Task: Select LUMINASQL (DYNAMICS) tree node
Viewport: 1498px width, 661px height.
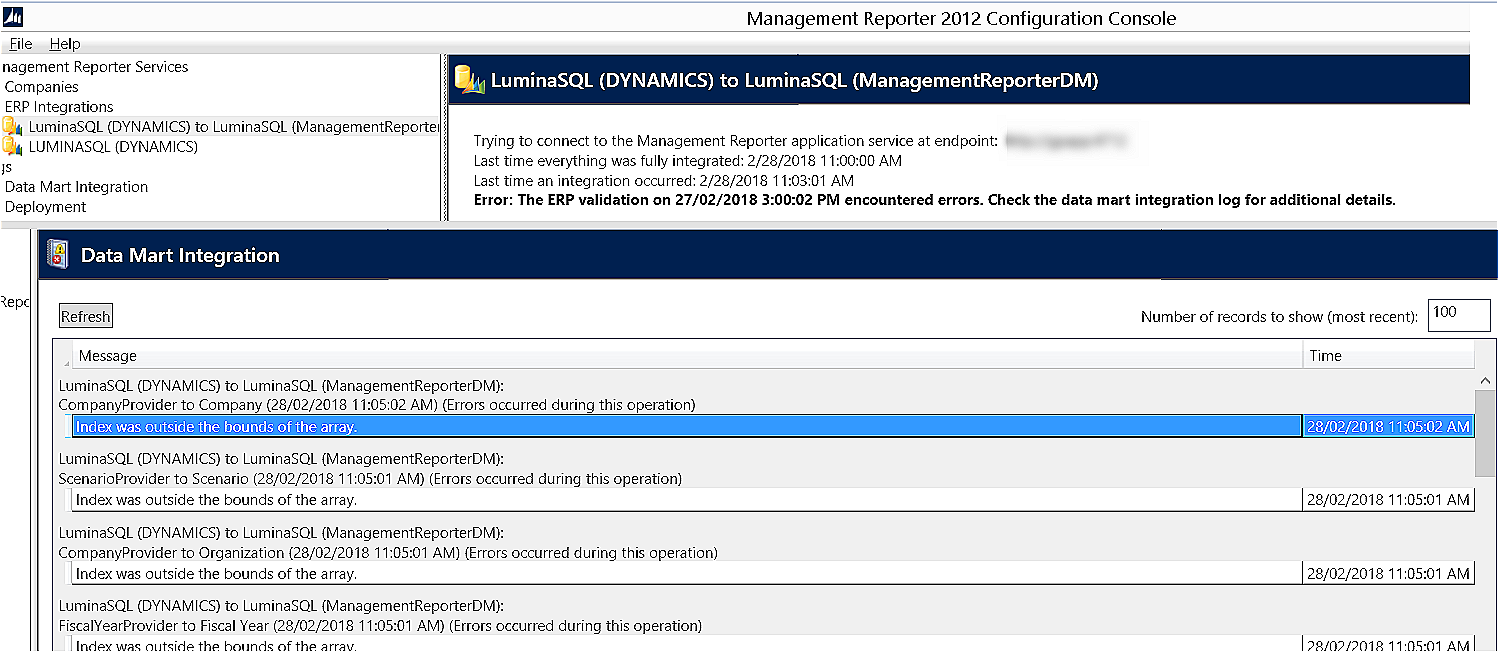Action: pyautogui.click(x=113, y=147)
